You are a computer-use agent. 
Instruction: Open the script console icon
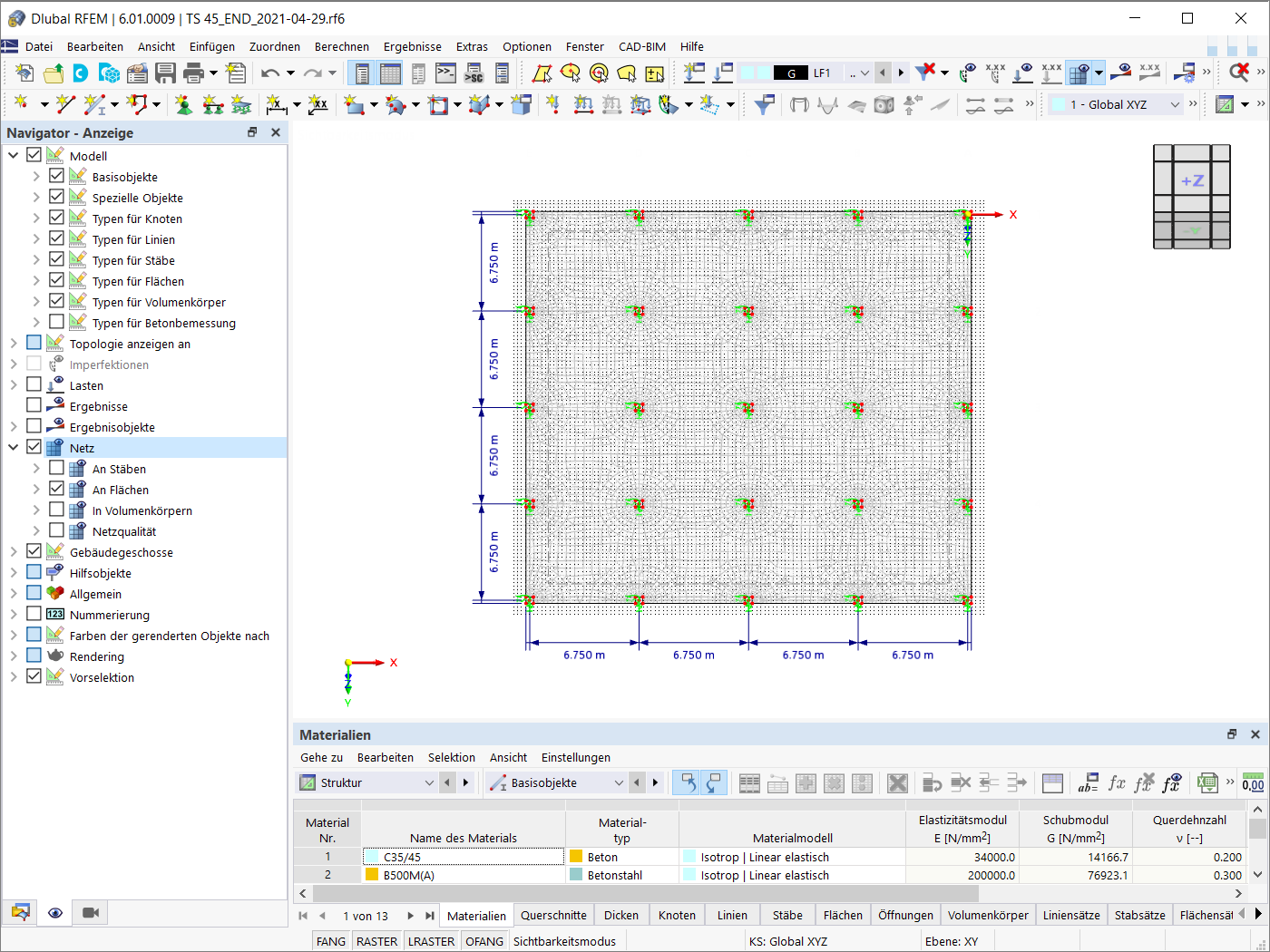click(x=445, y=73)
